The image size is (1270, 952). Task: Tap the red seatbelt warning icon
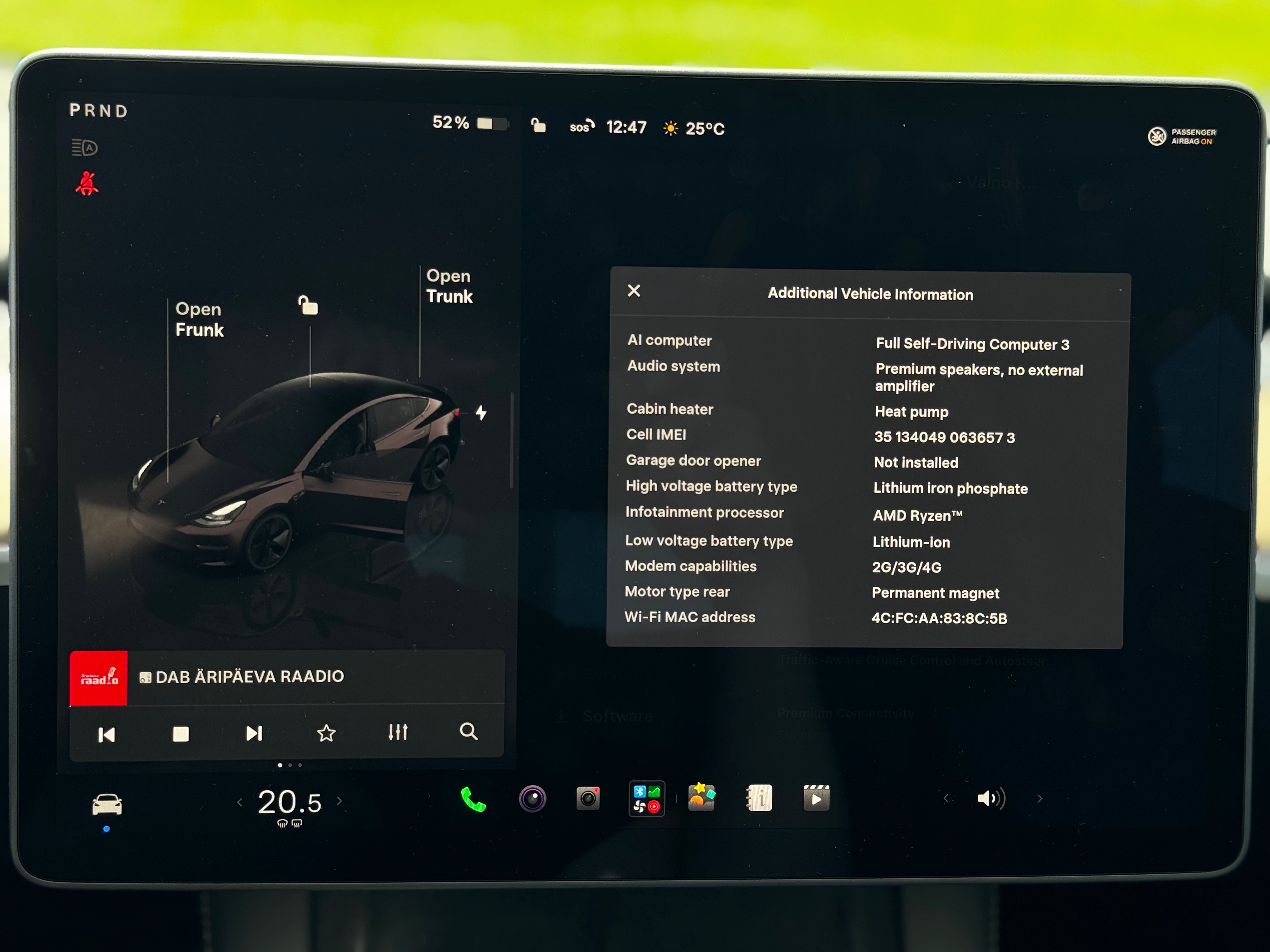[x=87, y=184]
